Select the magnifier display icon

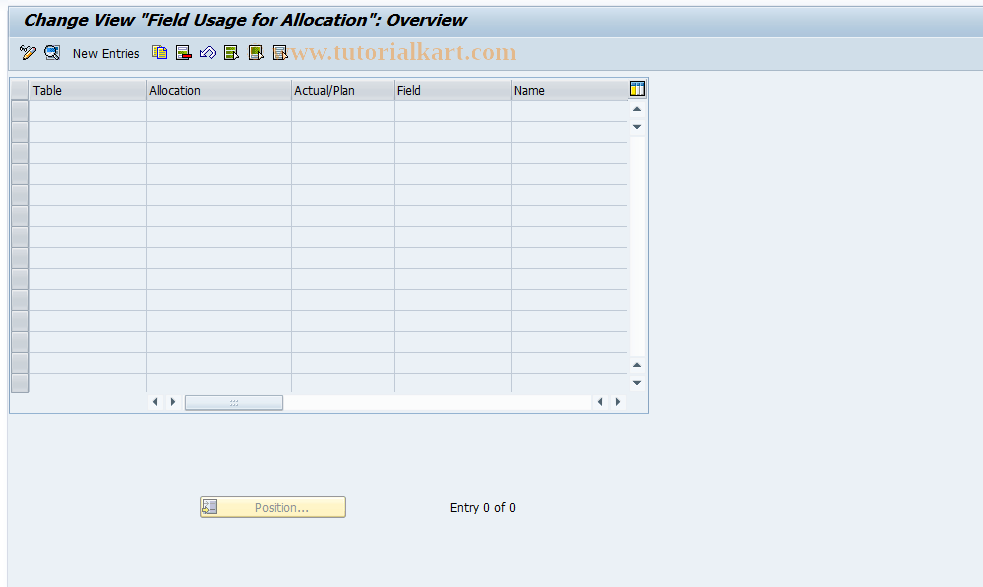tap(51, 52)
